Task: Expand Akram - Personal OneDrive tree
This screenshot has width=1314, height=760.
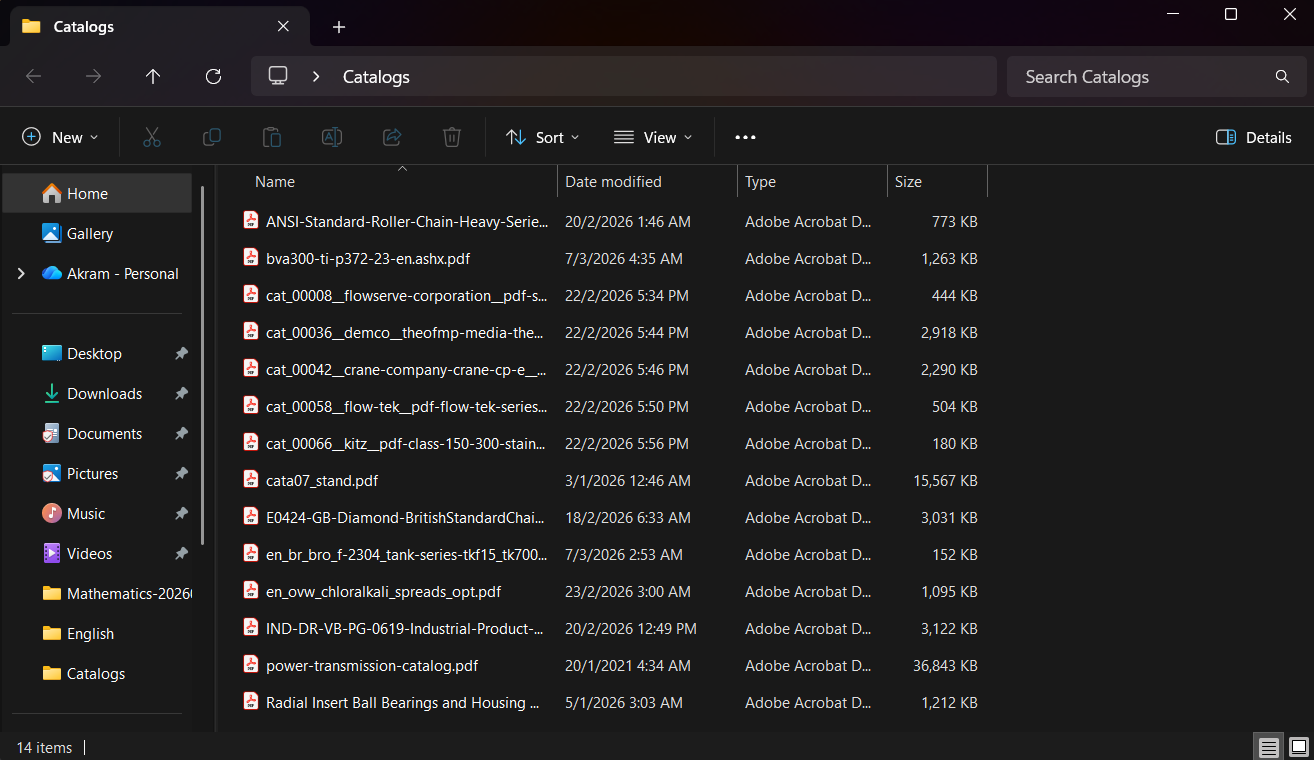Action: click(x=21, y=273)
